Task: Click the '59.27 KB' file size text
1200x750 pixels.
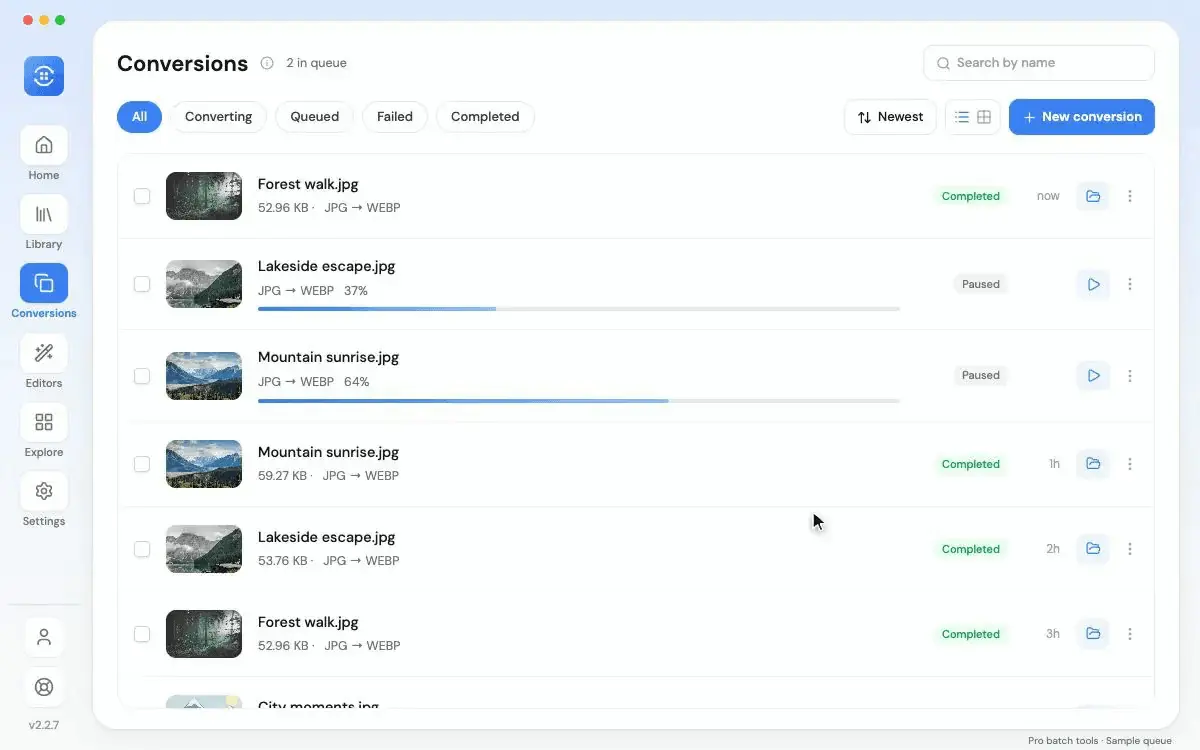Action: 282,476
